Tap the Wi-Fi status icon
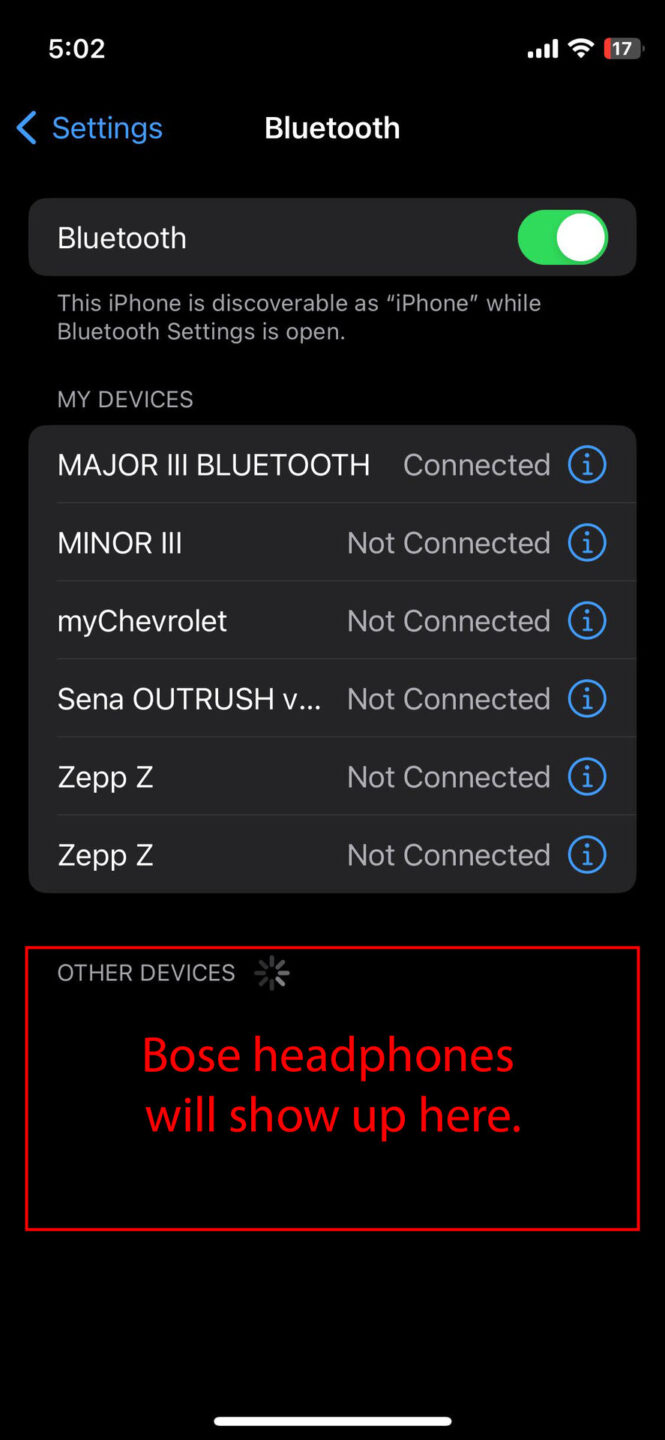 [x=580, y=48]
